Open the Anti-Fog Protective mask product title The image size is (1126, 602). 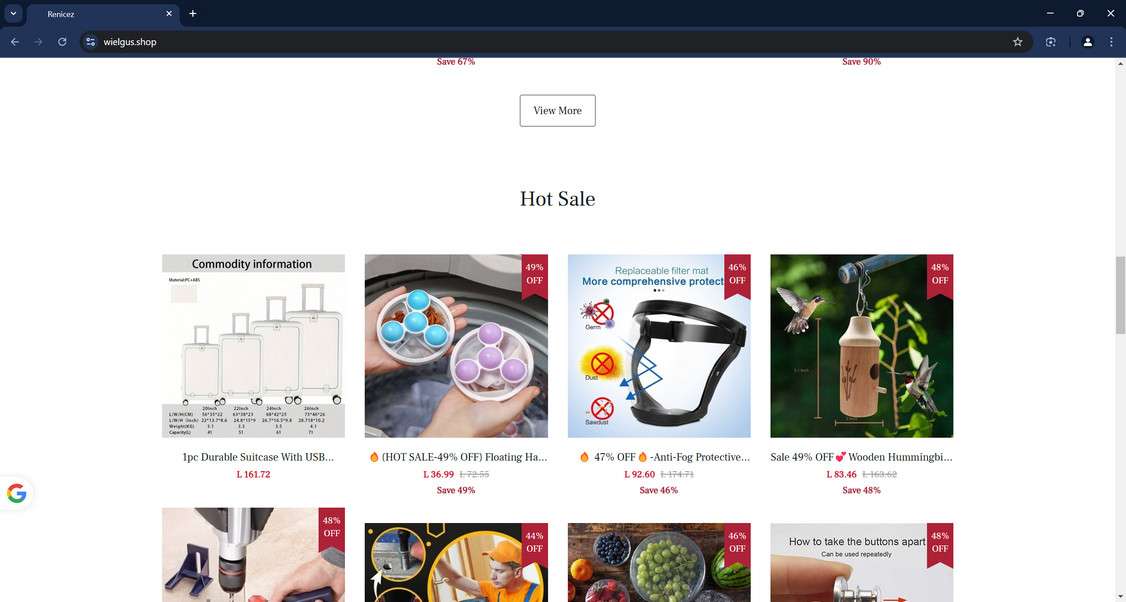pyautogui.click(x=664, y=457)
